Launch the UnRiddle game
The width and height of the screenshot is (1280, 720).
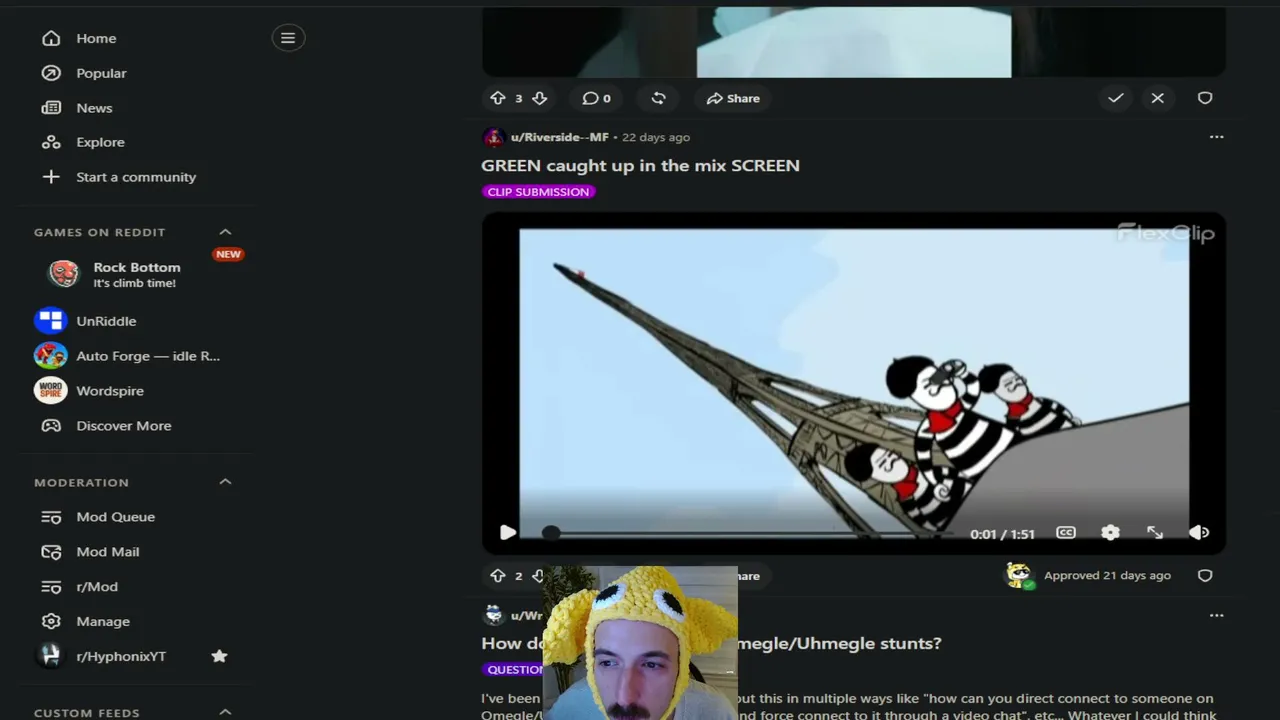(x=106, y=321)
